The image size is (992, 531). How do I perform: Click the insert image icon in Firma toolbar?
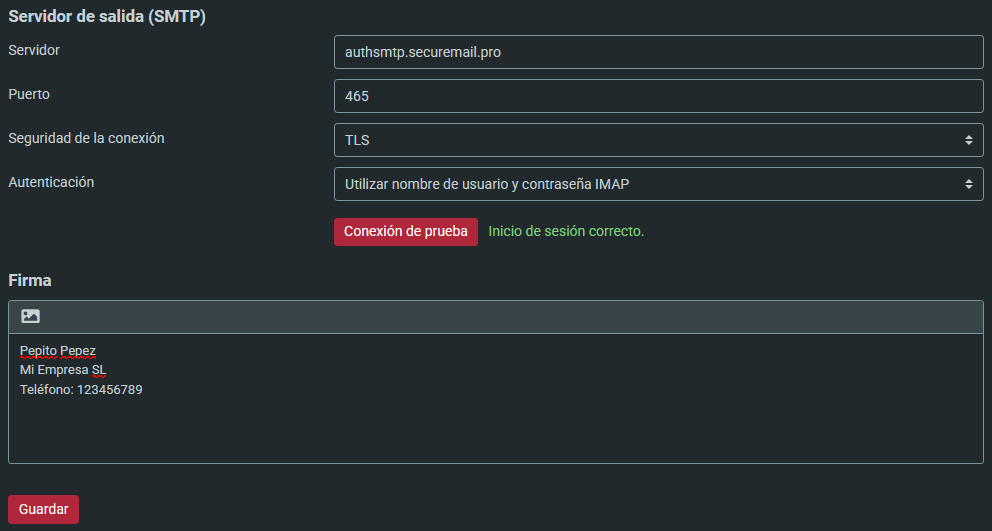[x=30, y=316]
